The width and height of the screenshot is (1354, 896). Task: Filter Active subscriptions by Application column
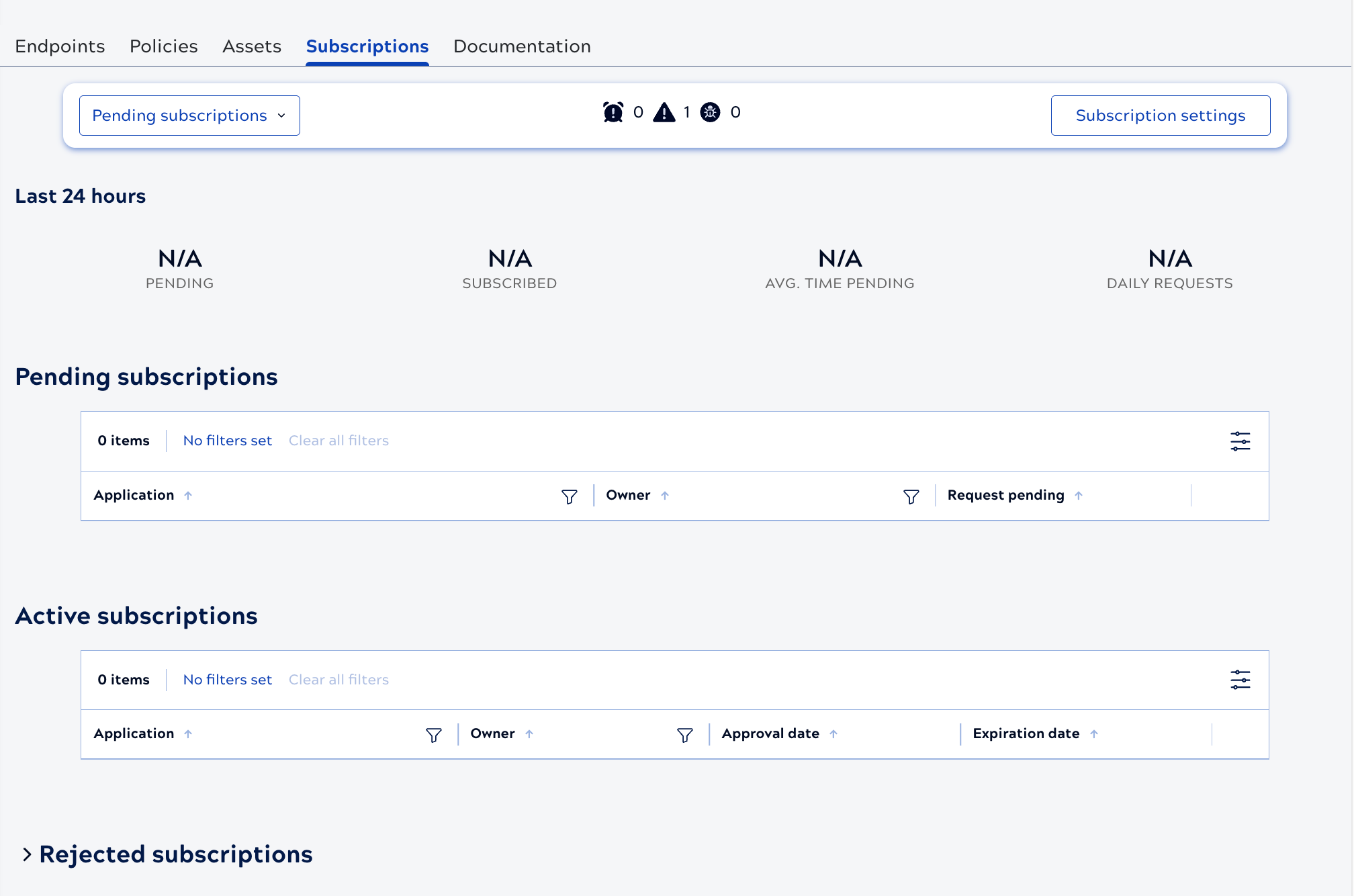tap(433, 735)
